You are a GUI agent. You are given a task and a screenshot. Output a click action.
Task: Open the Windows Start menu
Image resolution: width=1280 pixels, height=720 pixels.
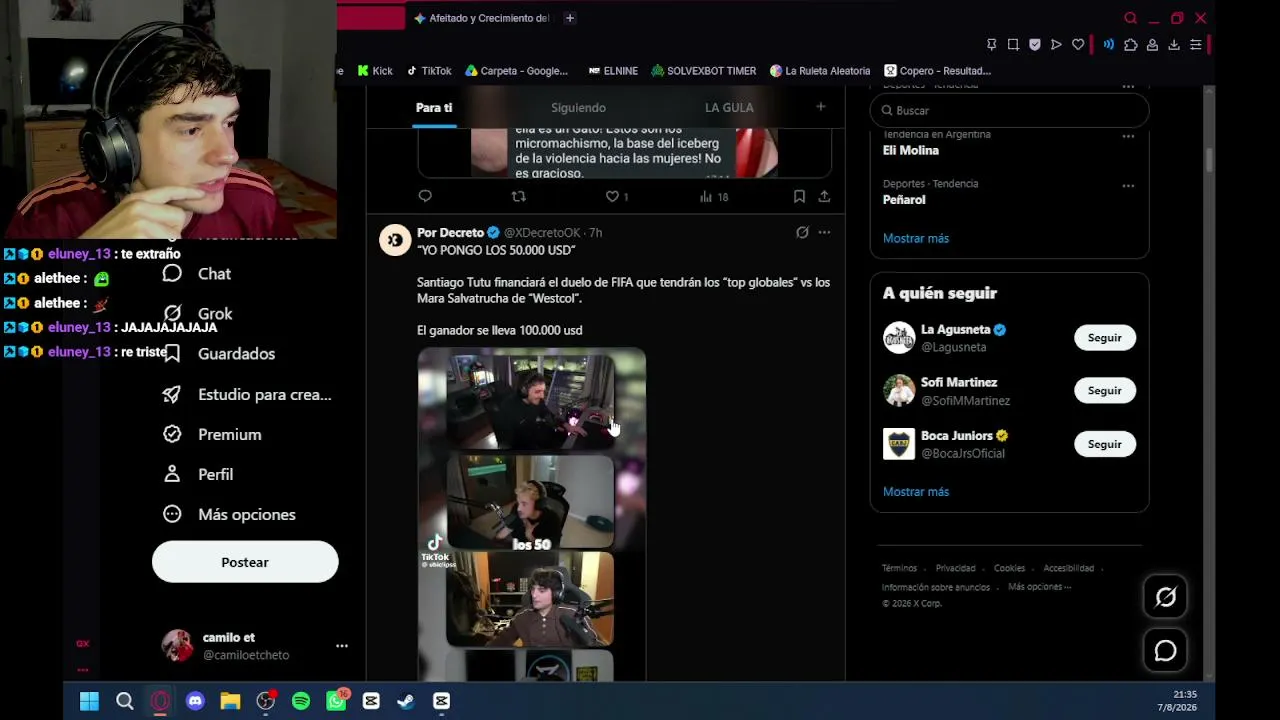point(89,701)
